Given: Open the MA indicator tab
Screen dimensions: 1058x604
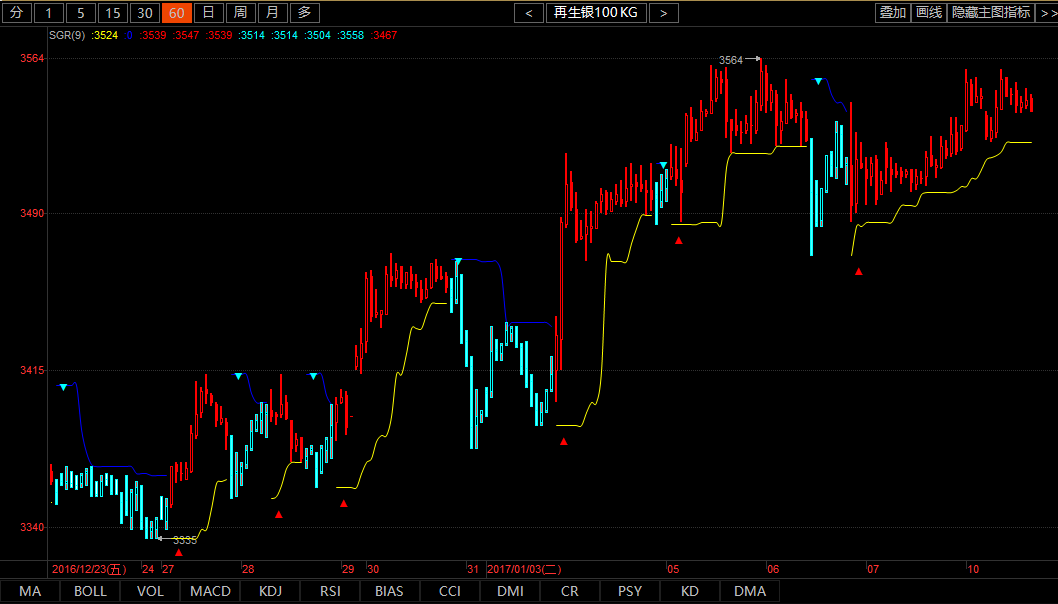Looking at the screenshot, I should pos(30,591).
